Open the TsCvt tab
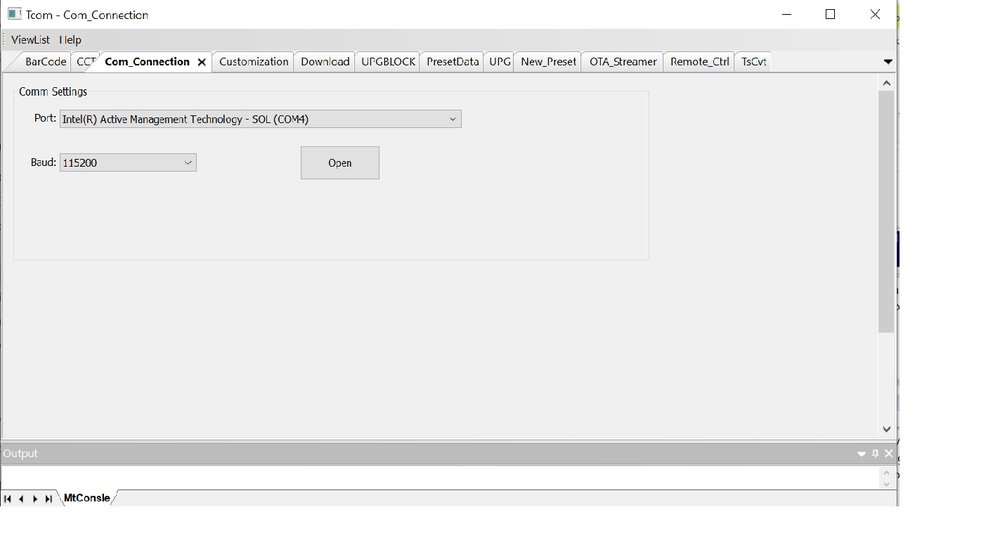The width and height of the screenshot is (1000, 538). coord(753,62)
